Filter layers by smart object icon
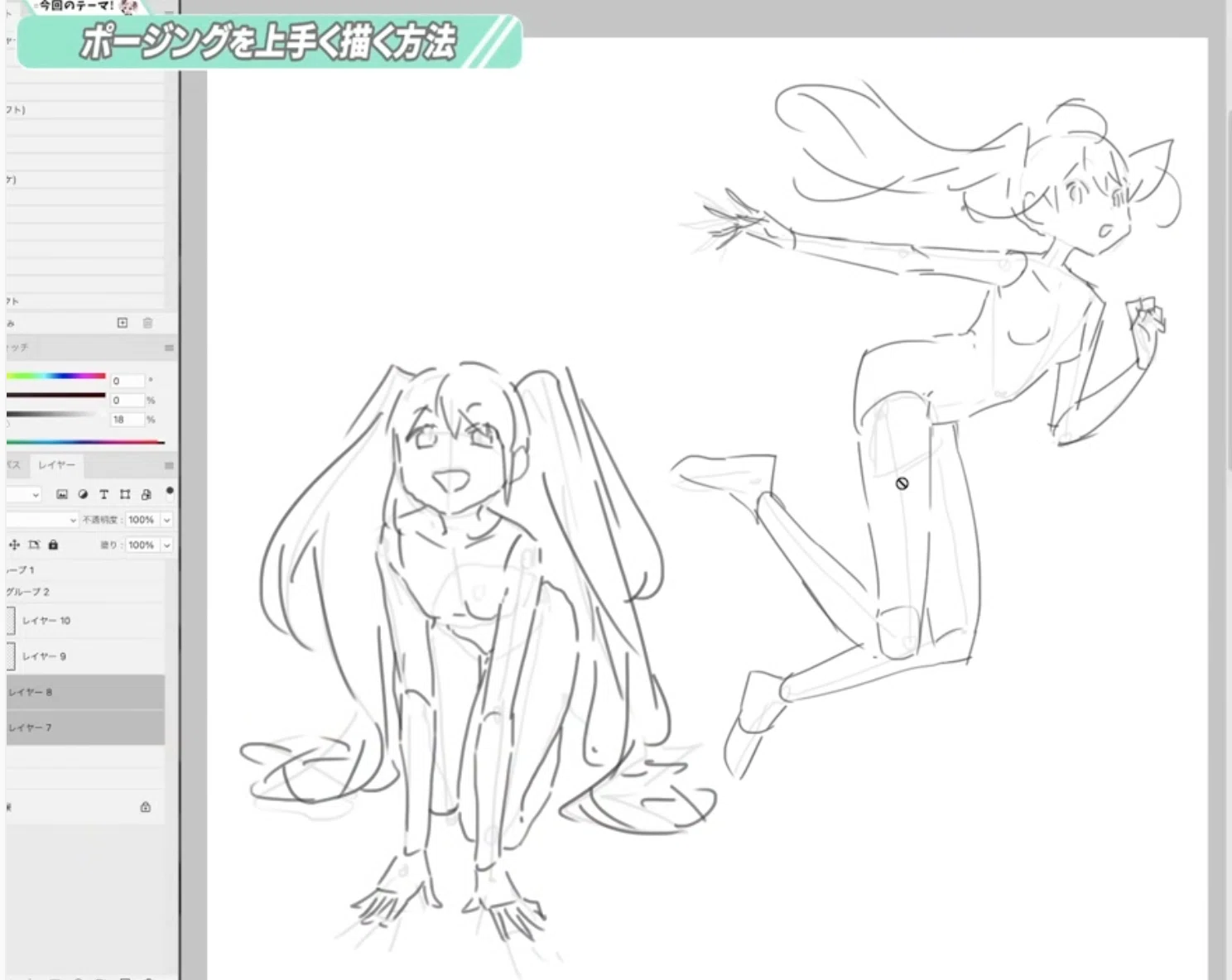 tap(147, 494)
